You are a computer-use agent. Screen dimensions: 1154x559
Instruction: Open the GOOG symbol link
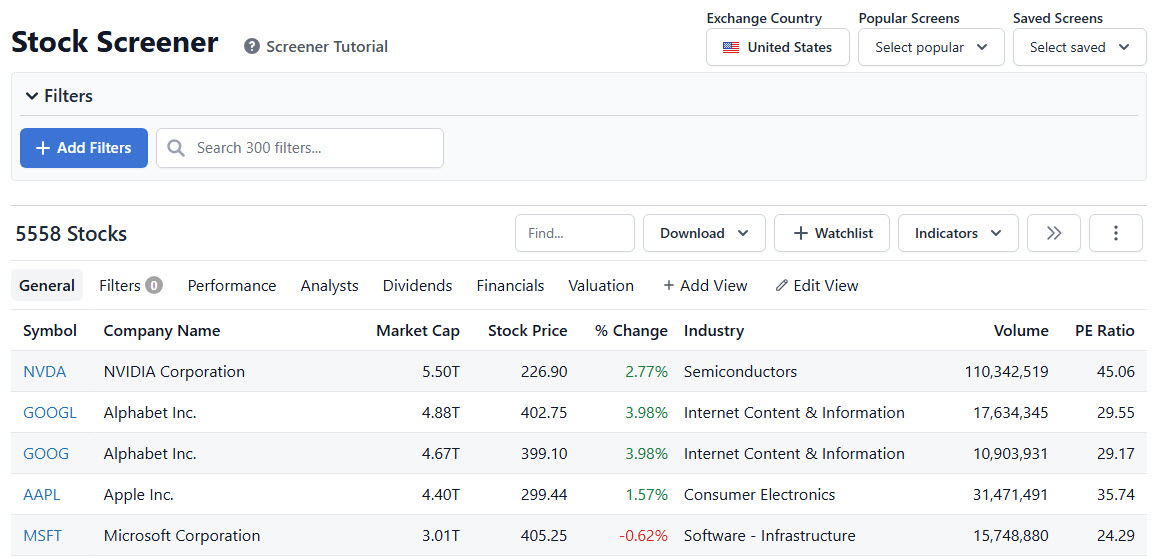(x=46, y=454)
